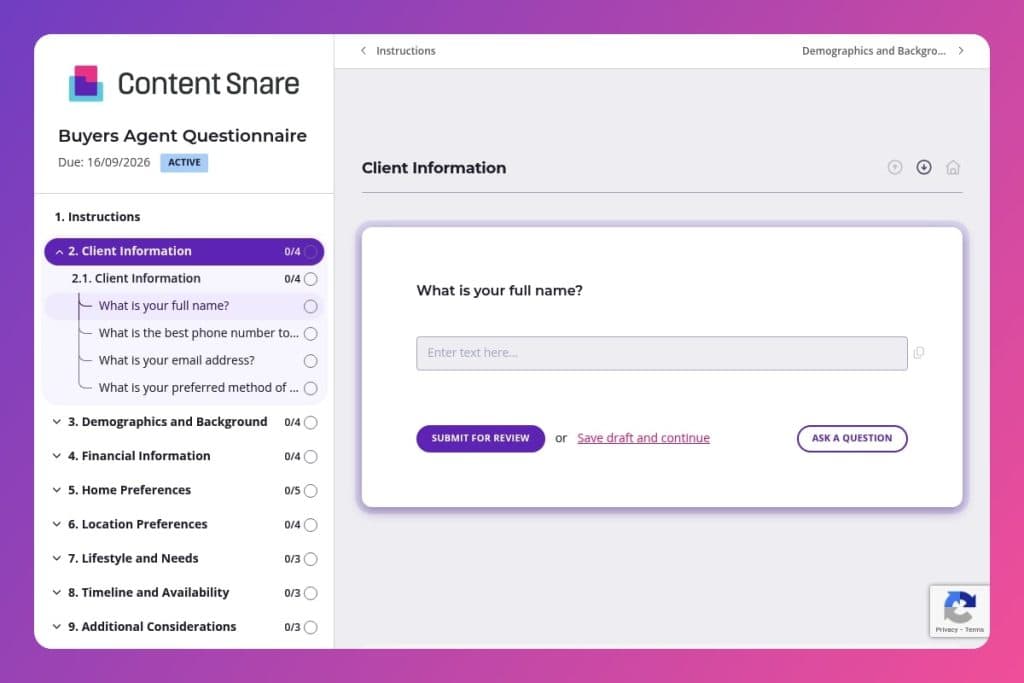Click the back chevron beside Instructions
Screen dimensions: 1024x683
coord(364,50)
